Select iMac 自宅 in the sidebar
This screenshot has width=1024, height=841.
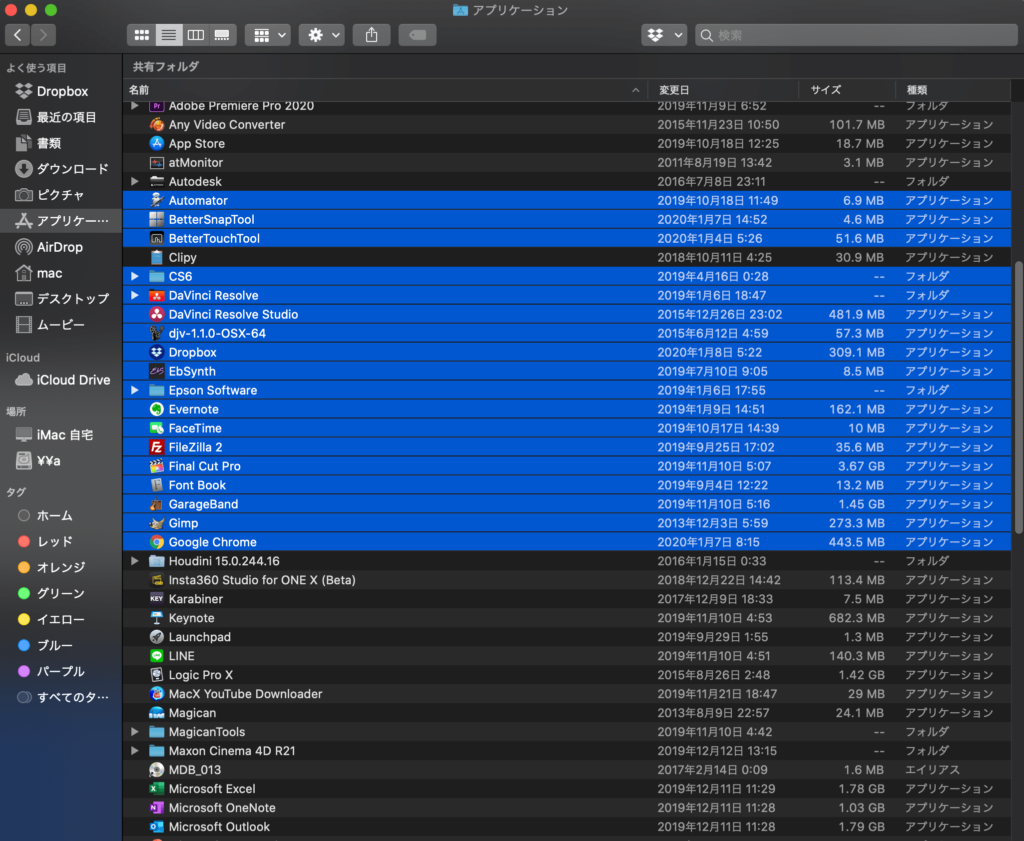[x=61, y=435]
